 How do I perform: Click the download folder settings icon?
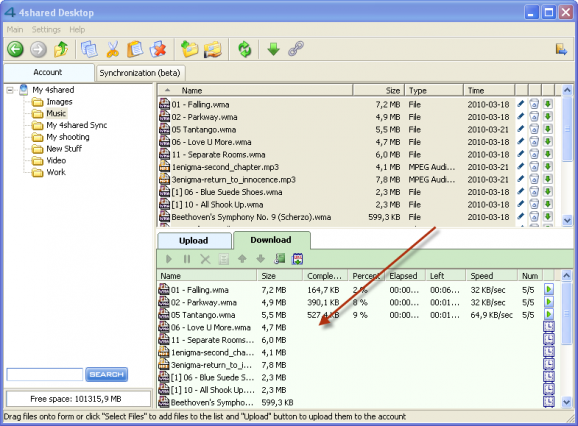coord(280,259)
